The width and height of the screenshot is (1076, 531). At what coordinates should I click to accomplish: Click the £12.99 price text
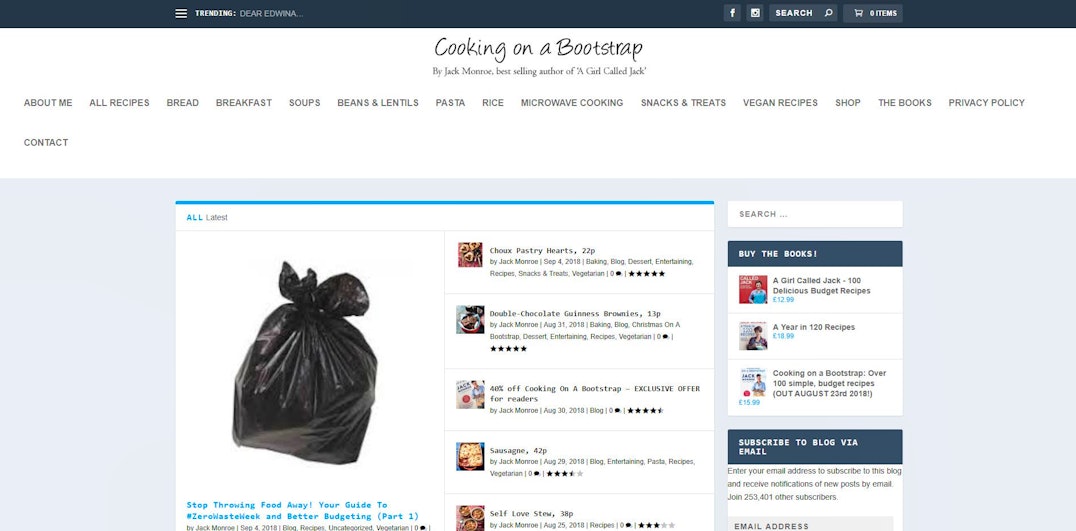coord(783,300)
